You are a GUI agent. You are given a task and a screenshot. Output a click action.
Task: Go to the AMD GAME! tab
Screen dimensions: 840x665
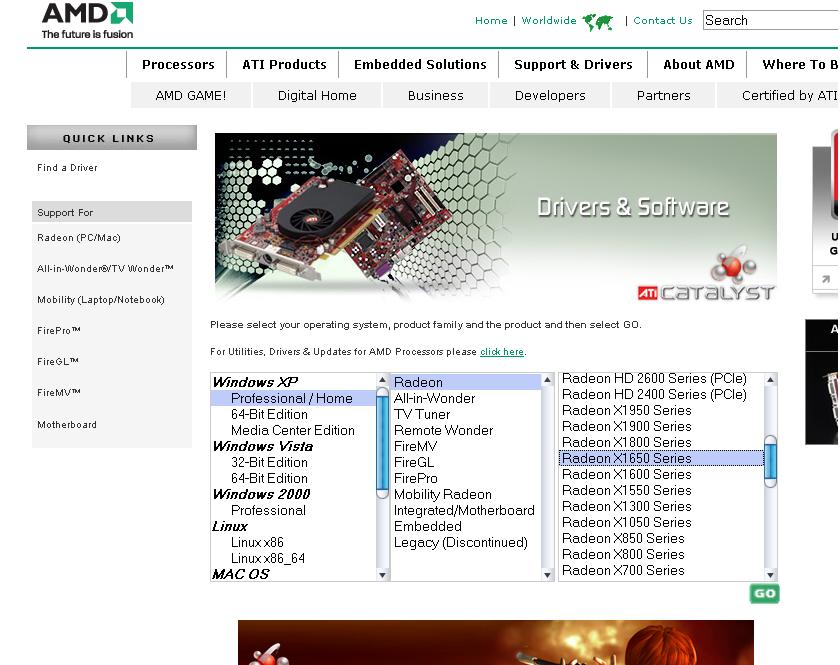click(x=190, y=95)
